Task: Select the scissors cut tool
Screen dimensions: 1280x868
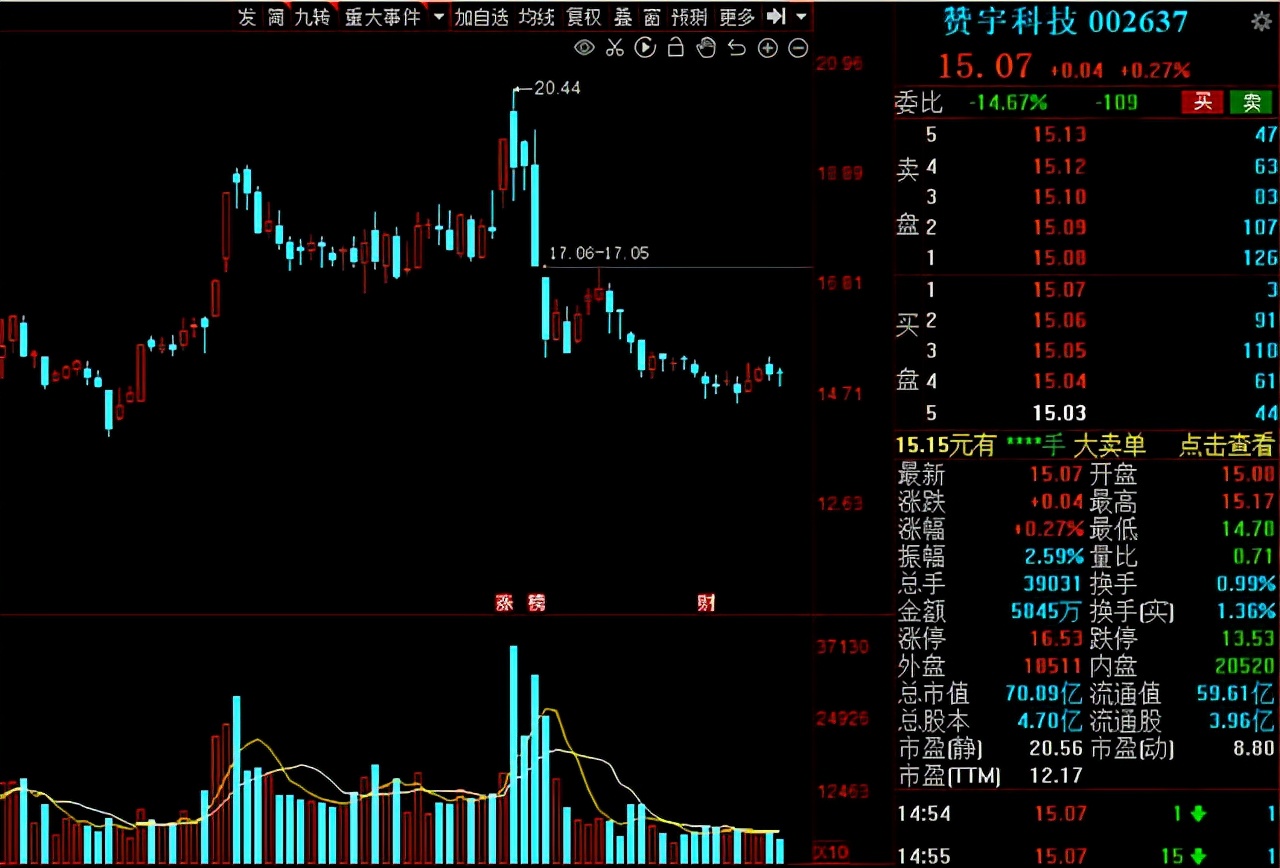Action: tap(615, 47)
